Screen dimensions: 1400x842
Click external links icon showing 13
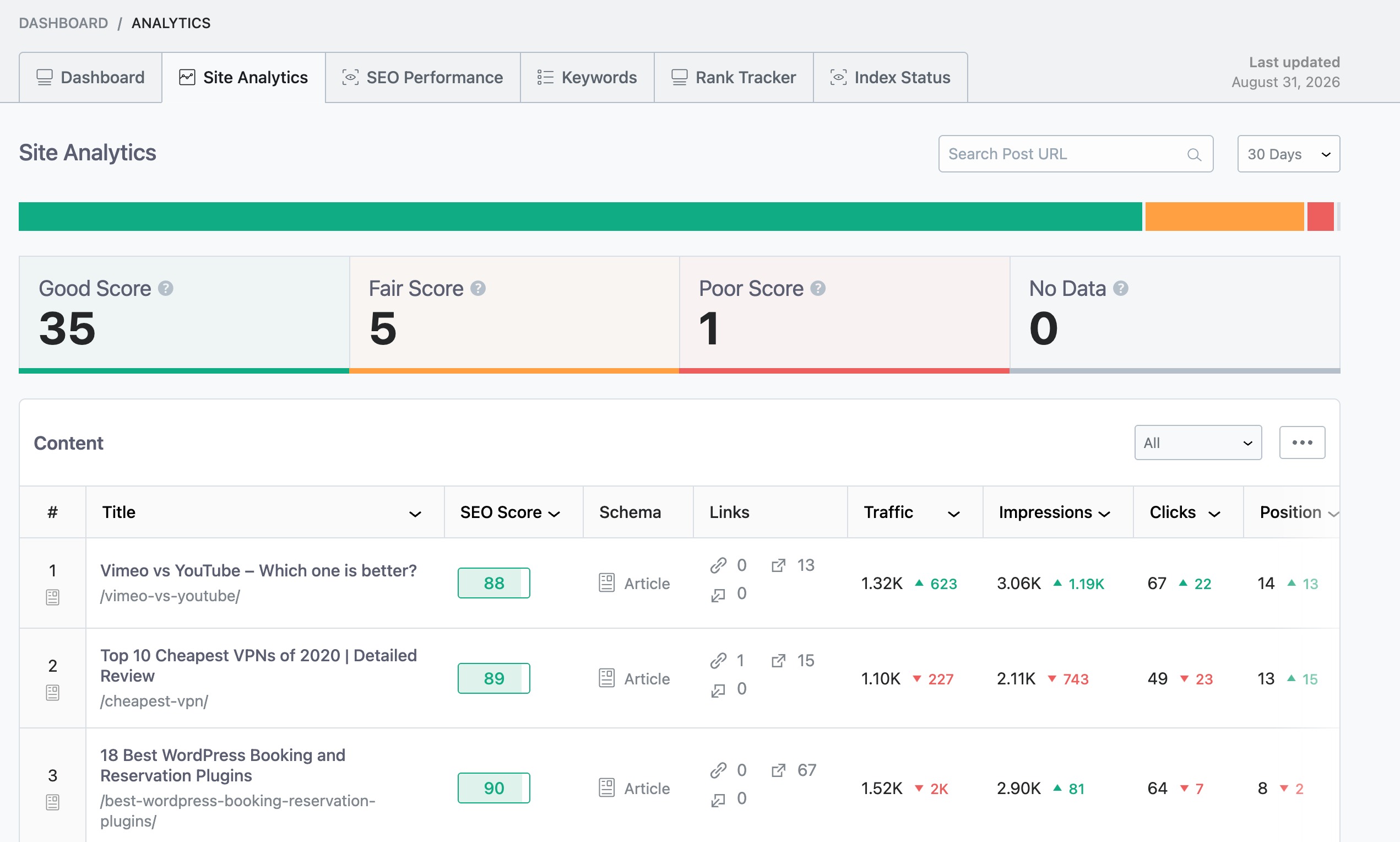click(x=779, y=565)
